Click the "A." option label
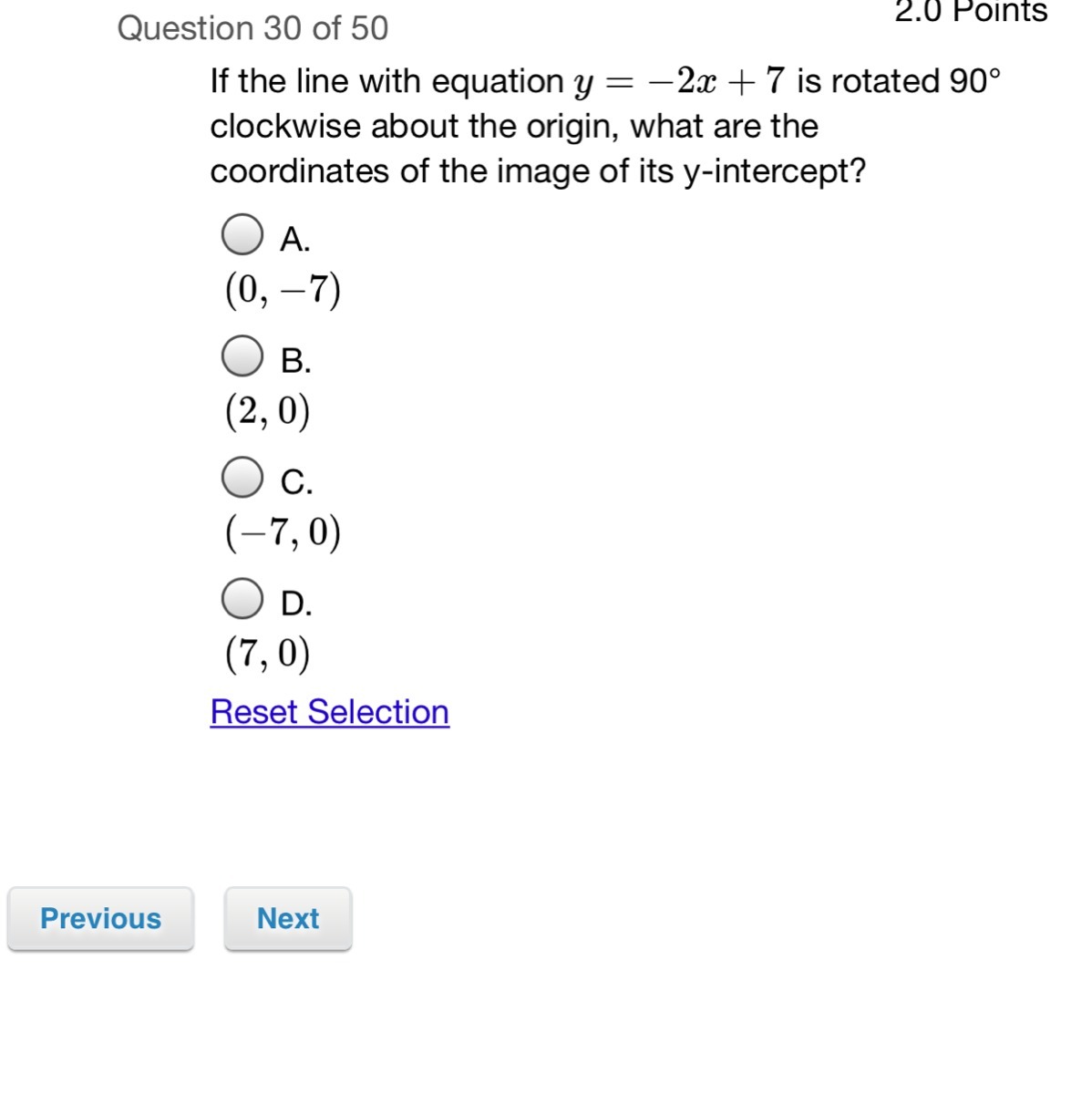1092x1094 pixels. pos(295,239)
